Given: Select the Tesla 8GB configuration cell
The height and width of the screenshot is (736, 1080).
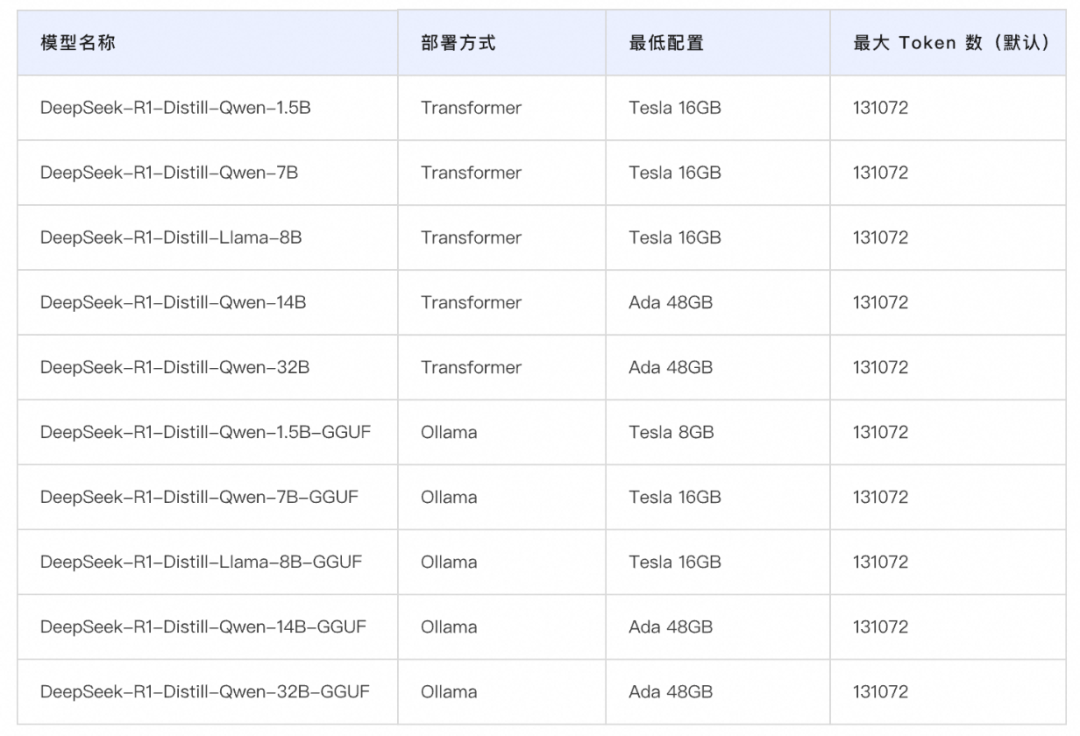Looking at the screenshot, I should (x=671, y=433).
